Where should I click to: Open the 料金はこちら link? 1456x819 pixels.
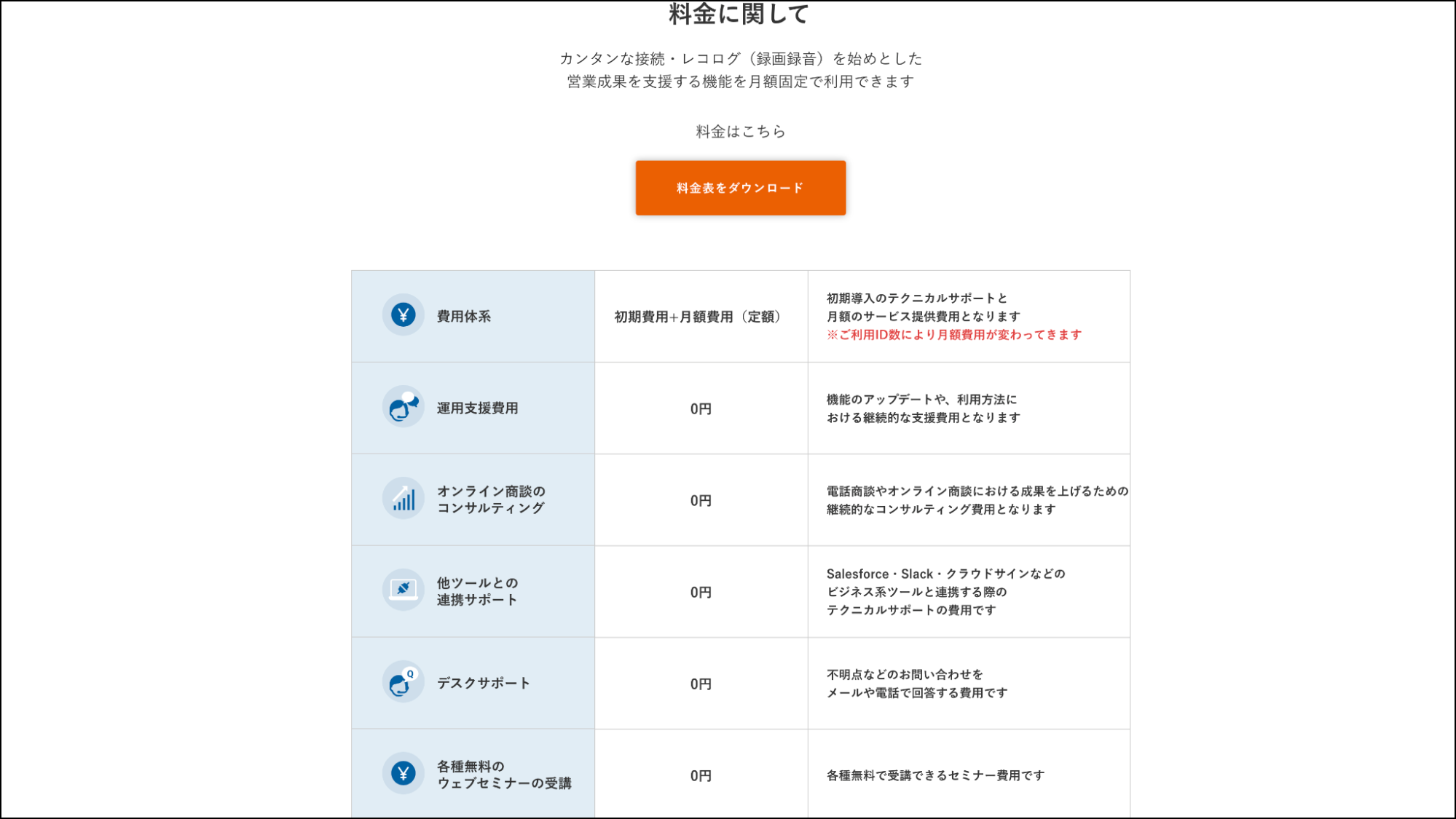click(740, 131)
